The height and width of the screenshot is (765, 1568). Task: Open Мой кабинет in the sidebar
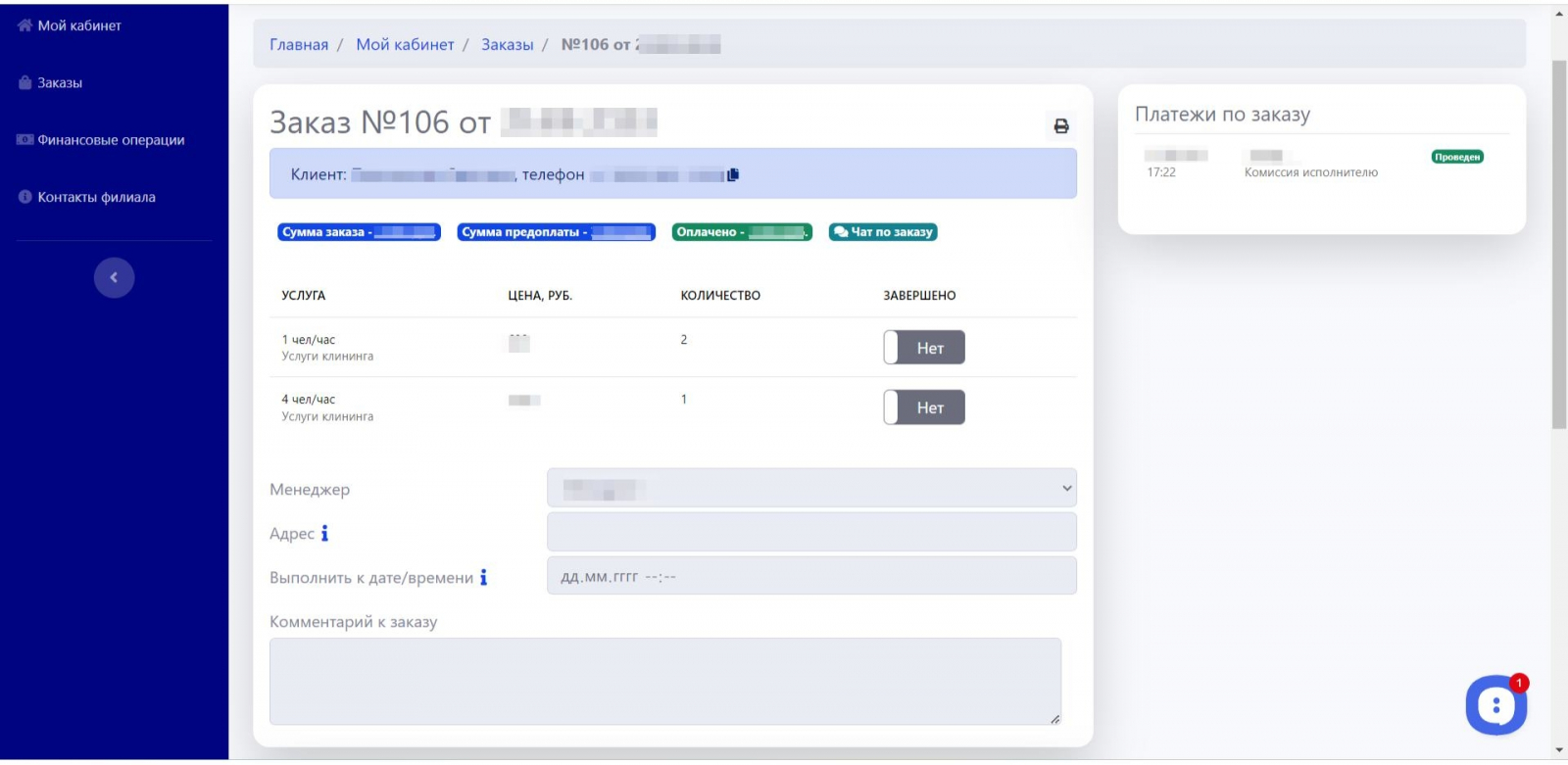[70, 25]
